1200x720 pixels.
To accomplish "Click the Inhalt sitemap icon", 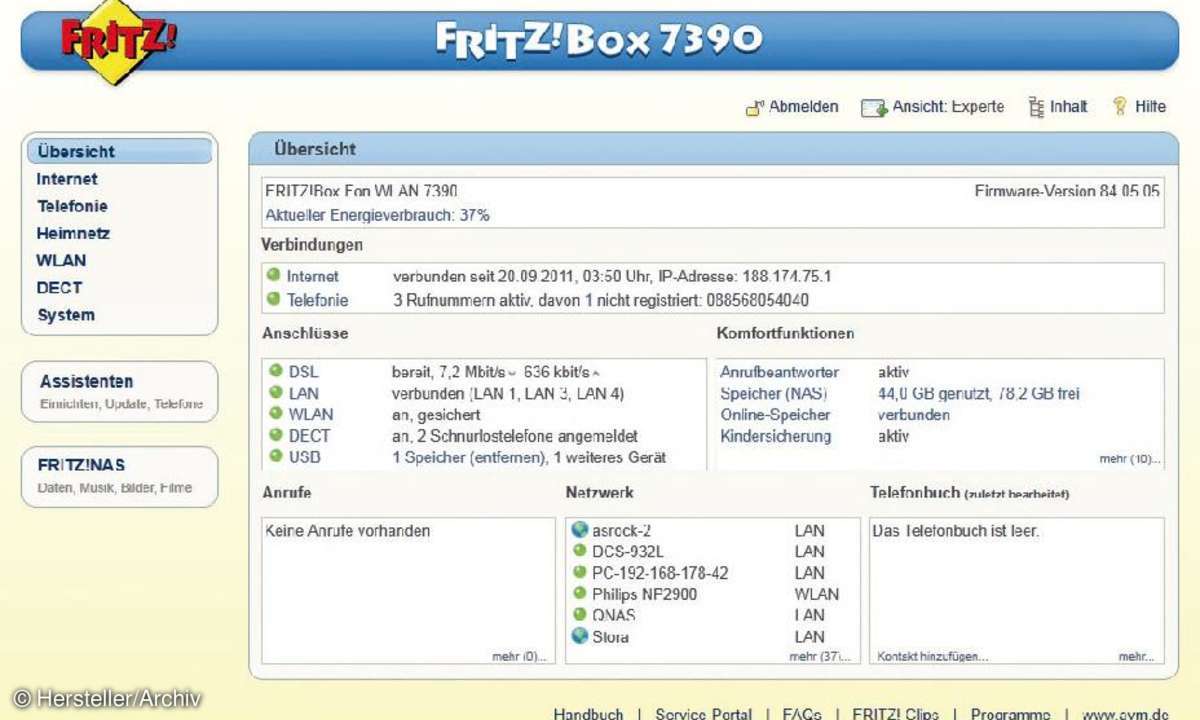I will coord(1036,107).
